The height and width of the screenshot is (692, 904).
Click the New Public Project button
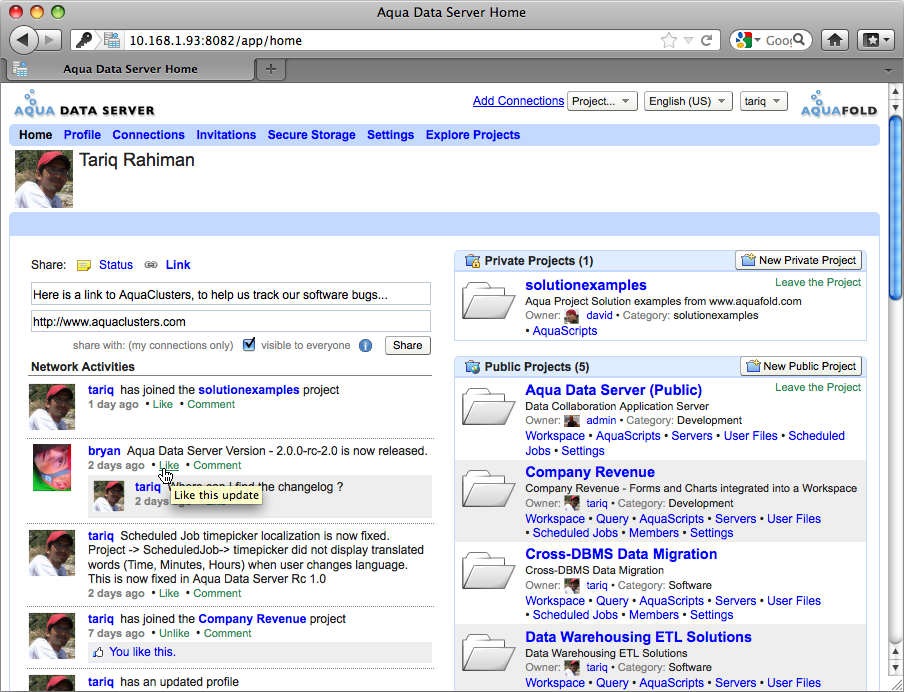tap(801, 366)
